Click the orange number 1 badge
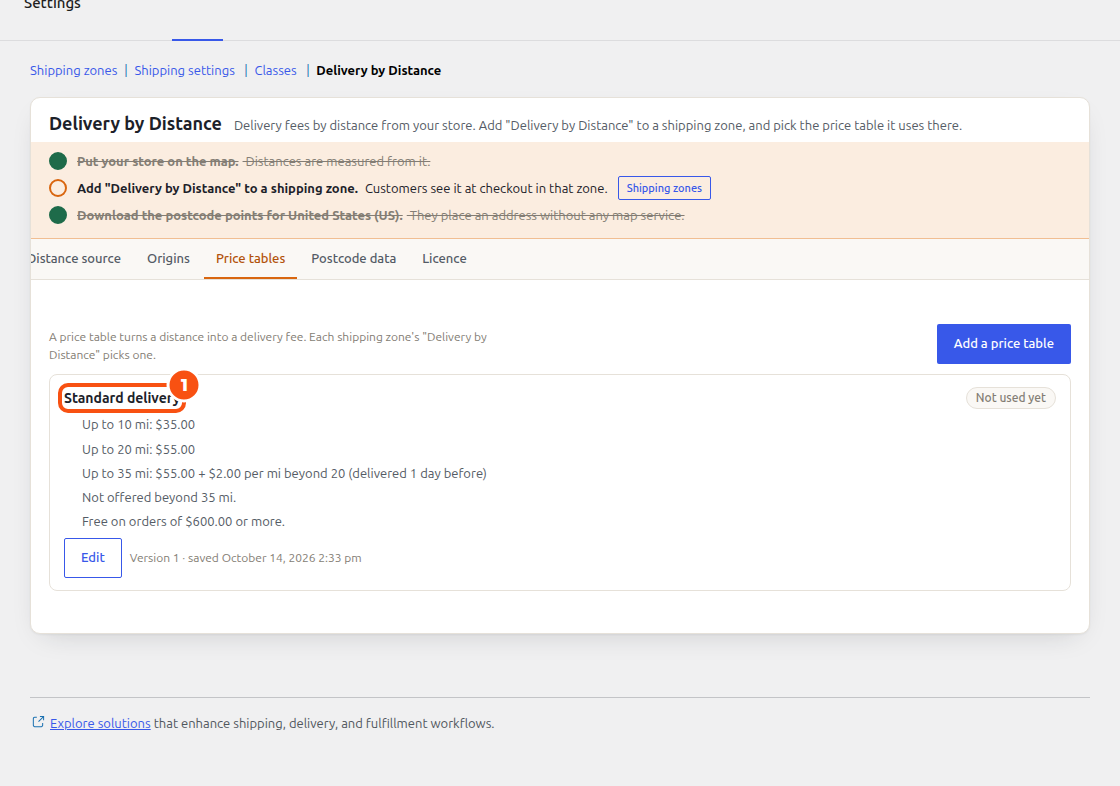 pos(184,385)
